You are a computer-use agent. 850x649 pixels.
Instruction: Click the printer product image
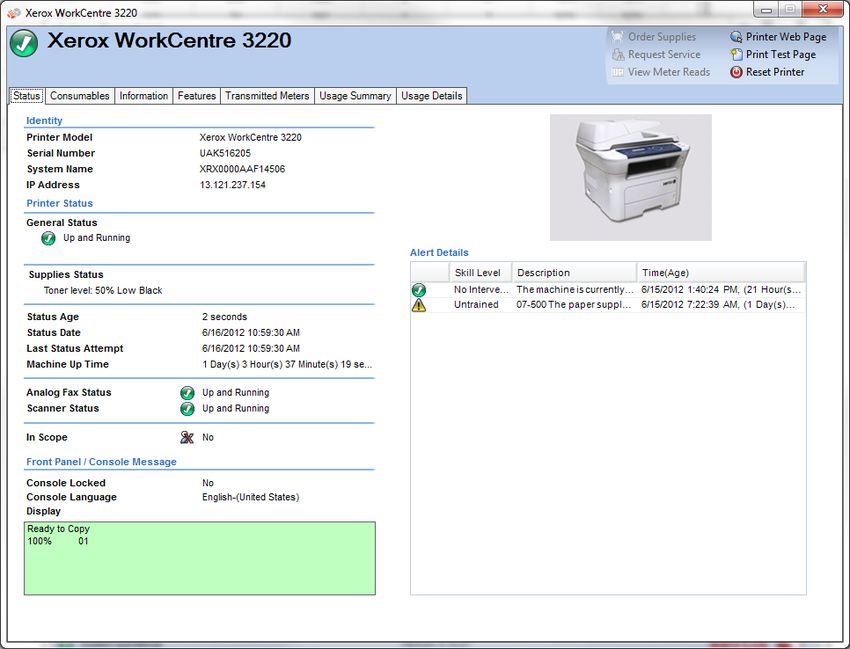pyautogui.click(x=630, y=177)
